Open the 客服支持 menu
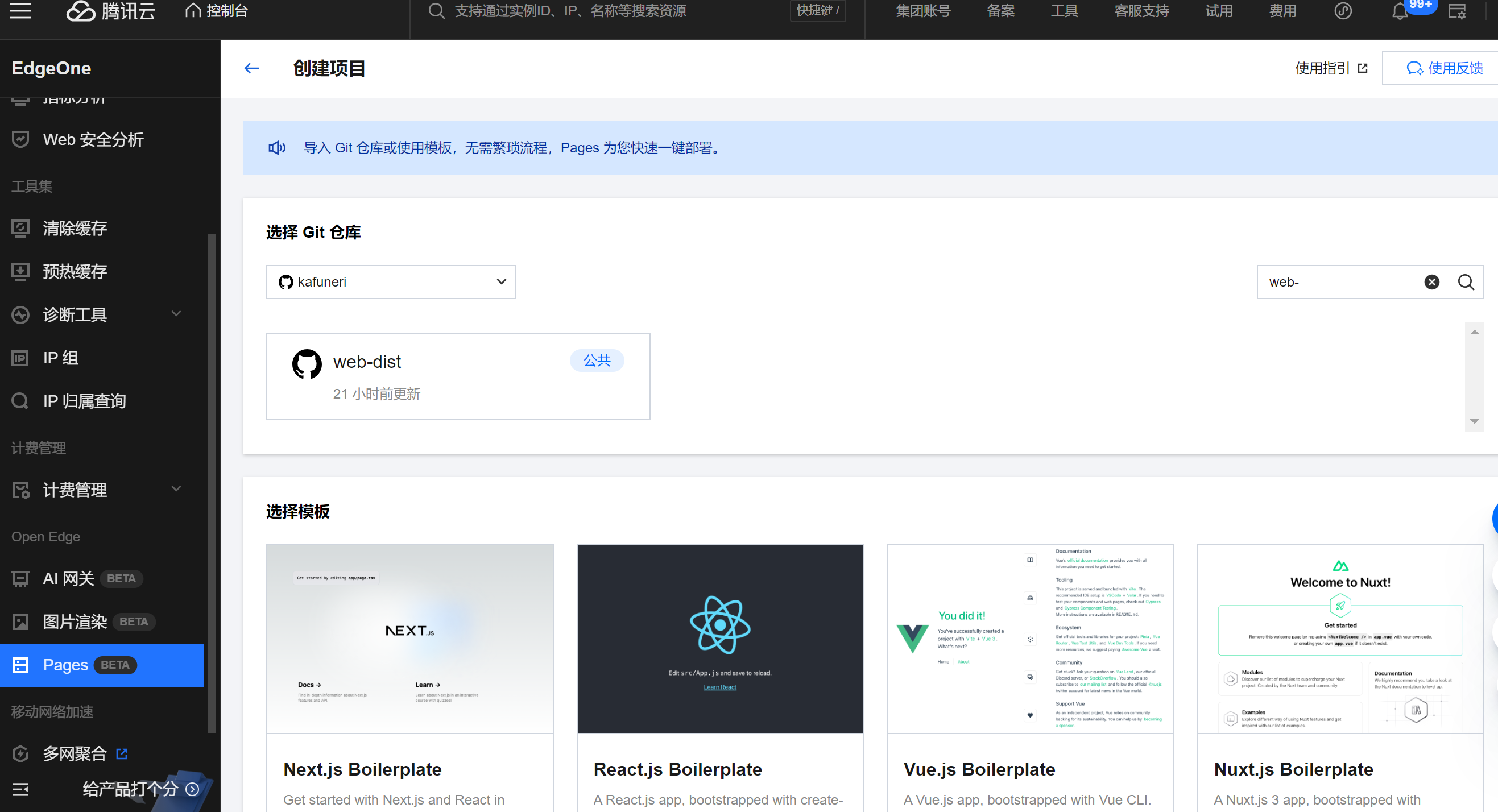The height and width of the screenshot is (812, 1498). pos(1141,10)
